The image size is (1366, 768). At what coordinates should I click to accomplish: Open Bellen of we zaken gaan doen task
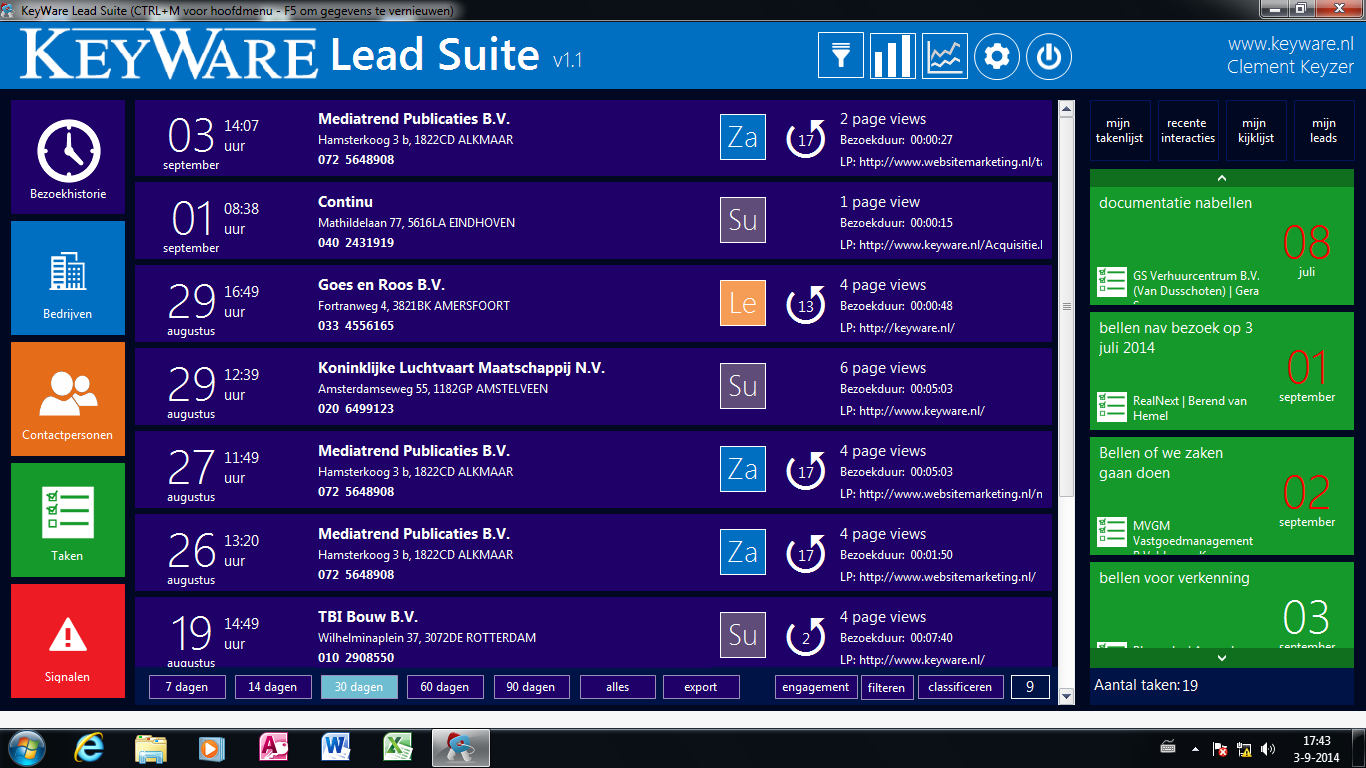tap(1221, 497)
